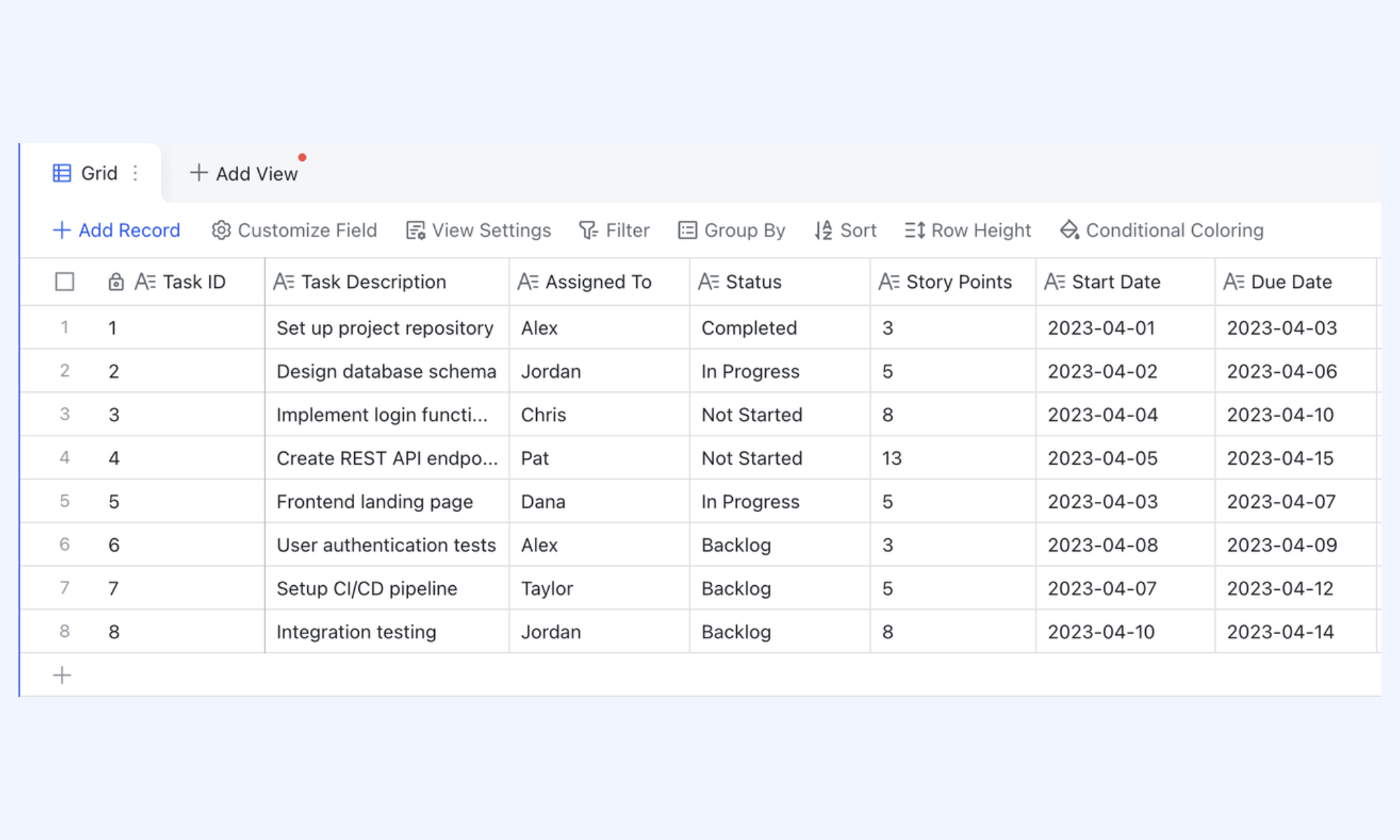This screenshot has height=840, width=1400.
Task: Click the 'Setup CI/CD pipeline' cell
Action: (387, 588)
